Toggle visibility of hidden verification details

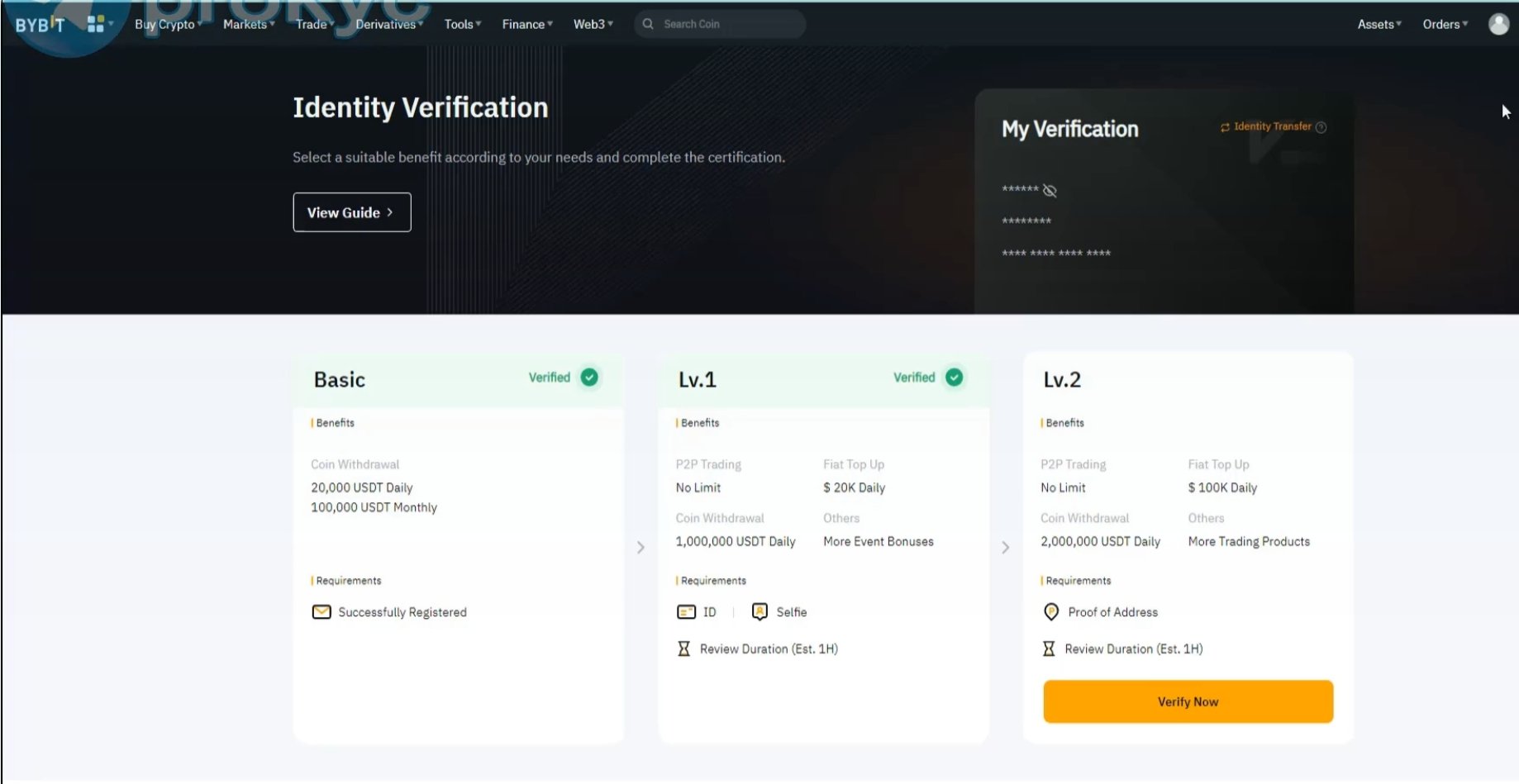pos(1050,191)
